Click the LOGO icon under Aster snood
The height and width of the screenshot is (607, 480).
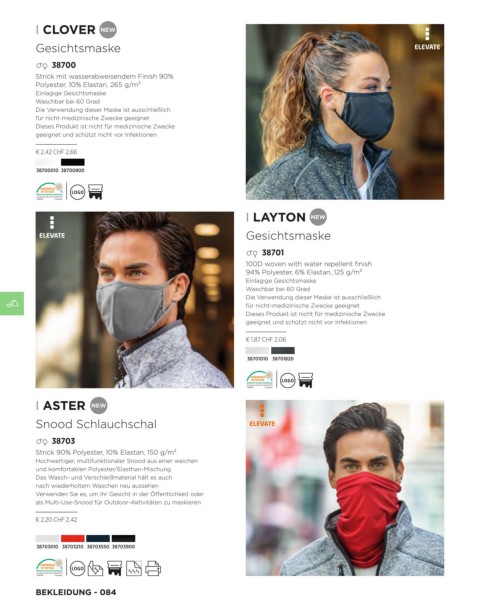click(x=77, y=568)
